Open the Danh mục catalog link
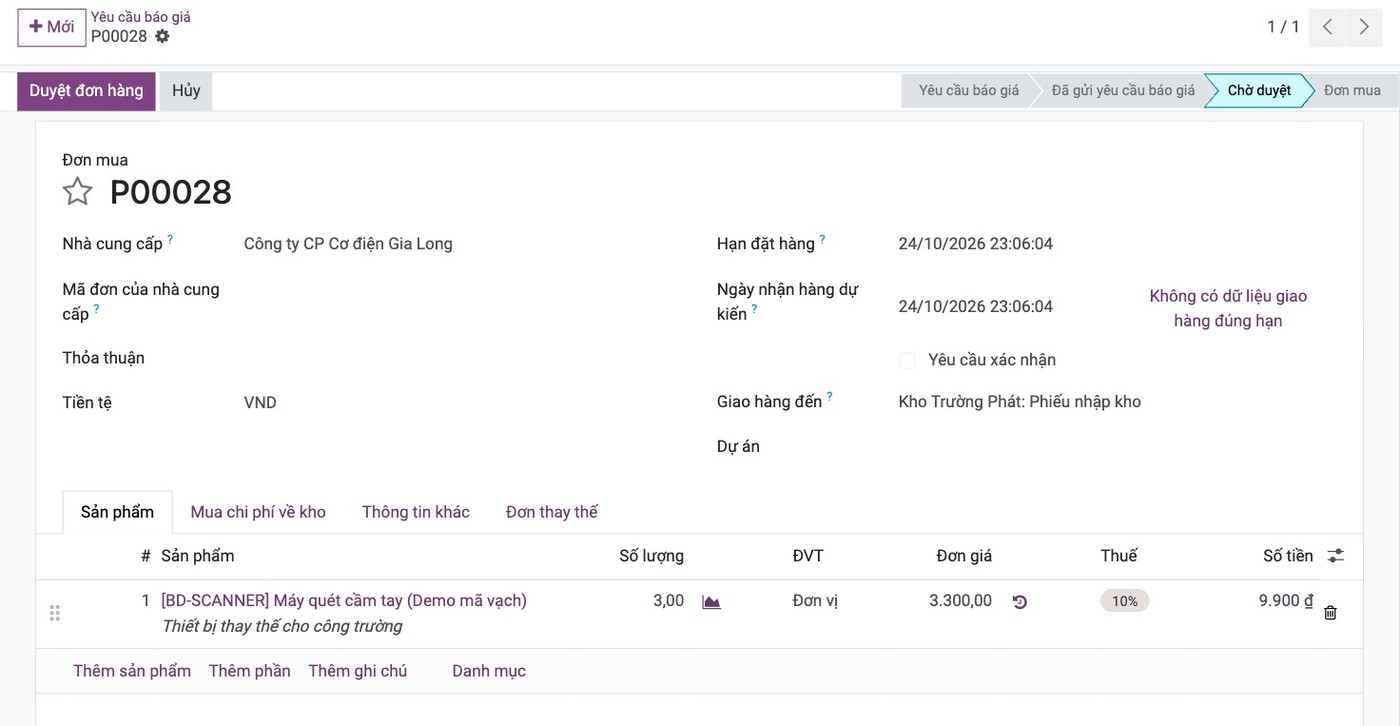The width and height of the screenshot is (1400, 726). (x=489, y=671)
